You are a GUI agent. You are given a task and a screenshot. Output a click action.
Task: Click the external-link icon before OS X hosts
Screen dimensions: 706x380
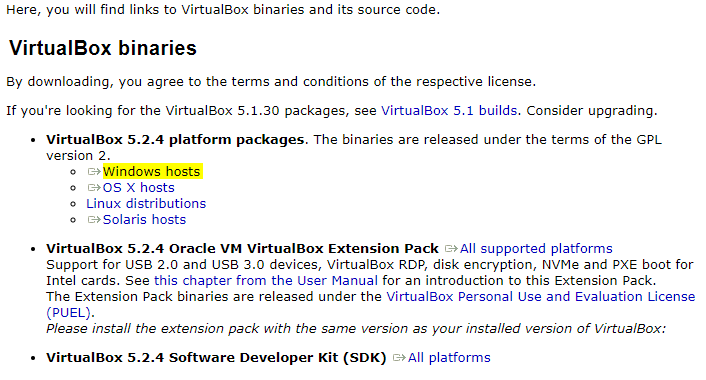94,188
